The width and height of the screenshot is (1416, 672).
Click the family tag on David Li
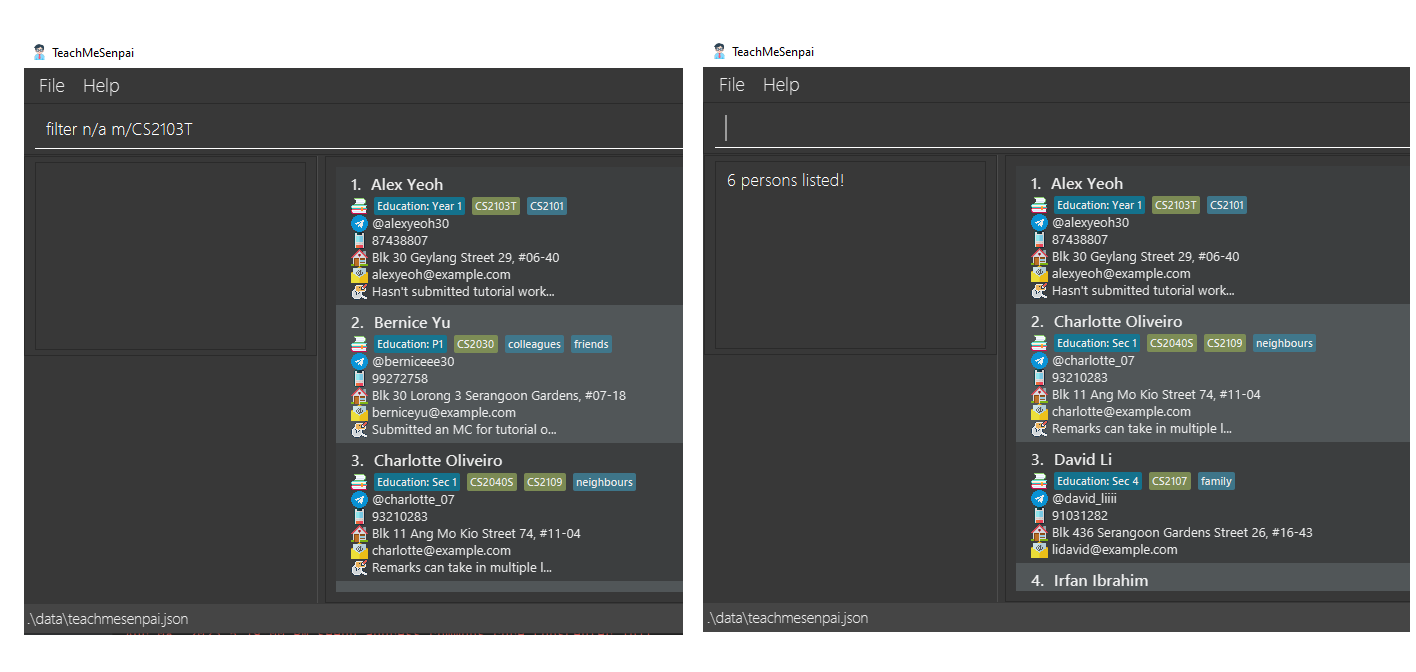point(1216,481)
